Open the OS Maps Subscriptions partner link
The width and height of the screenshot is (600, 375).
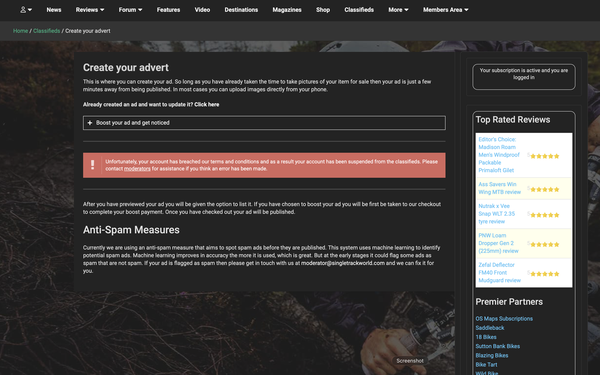click(x=504, y=319)
